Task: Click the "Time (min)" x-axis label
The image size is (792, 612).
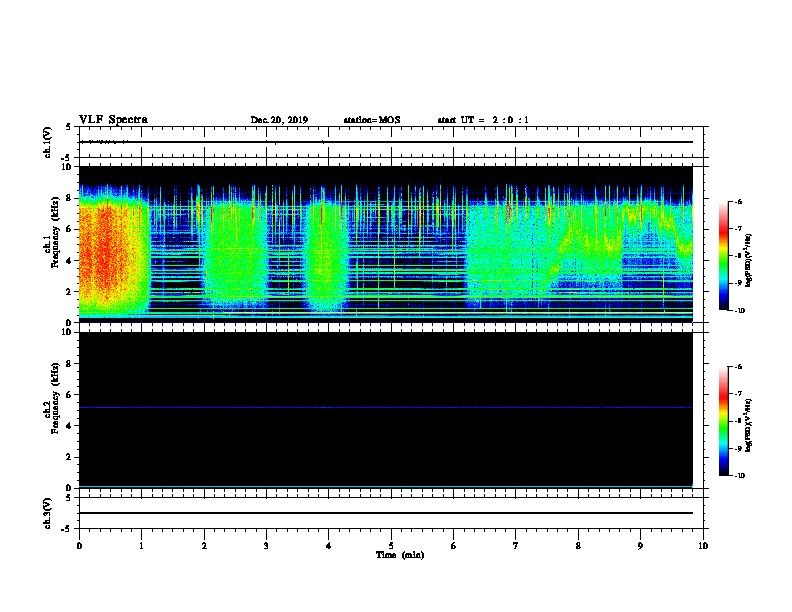Action: (x=400, y=555)
